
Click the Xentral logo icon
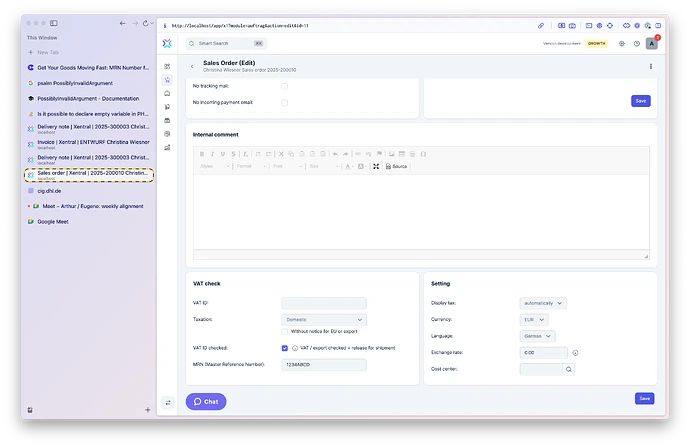(167, 43)
